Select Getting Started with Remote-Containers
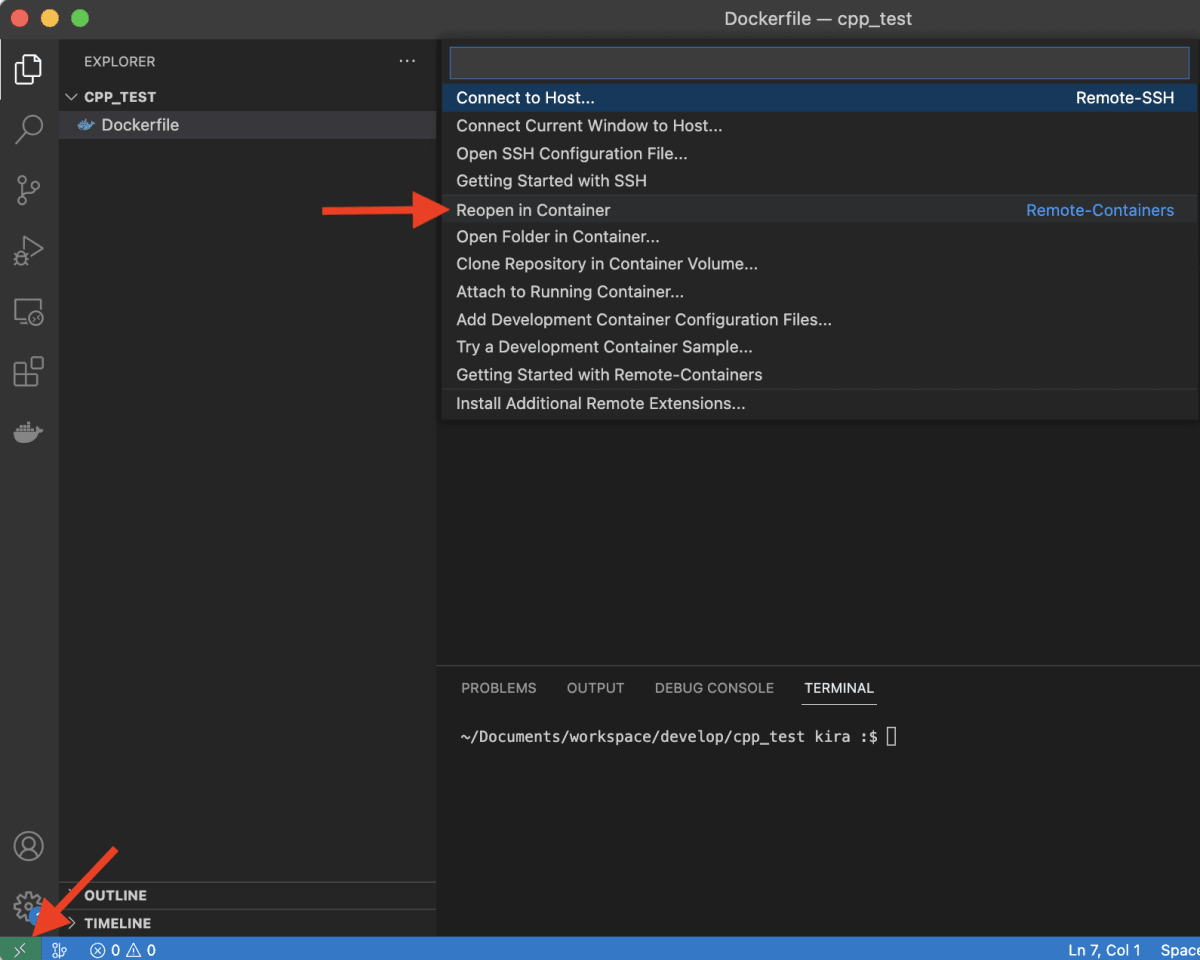This screenshot has width=1200, height=960. click(819, 375)
